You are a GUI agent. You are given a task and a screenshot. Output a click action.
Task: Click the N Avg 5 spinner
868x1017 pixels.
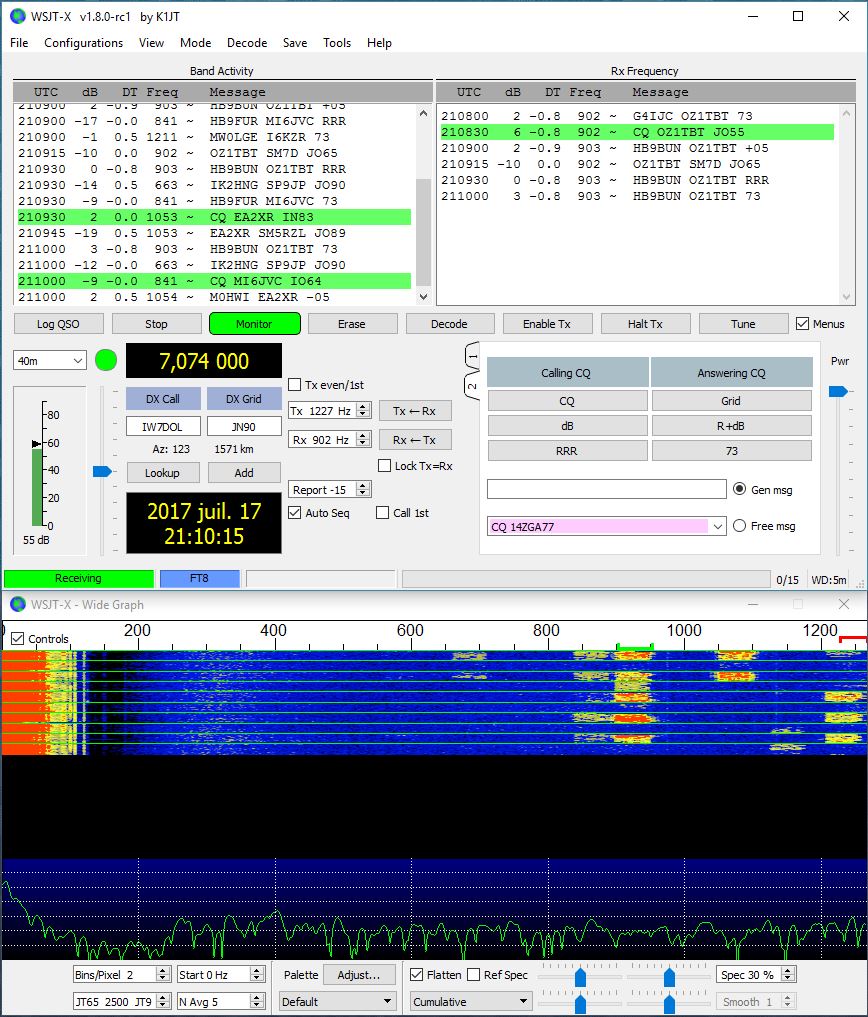221,1001
